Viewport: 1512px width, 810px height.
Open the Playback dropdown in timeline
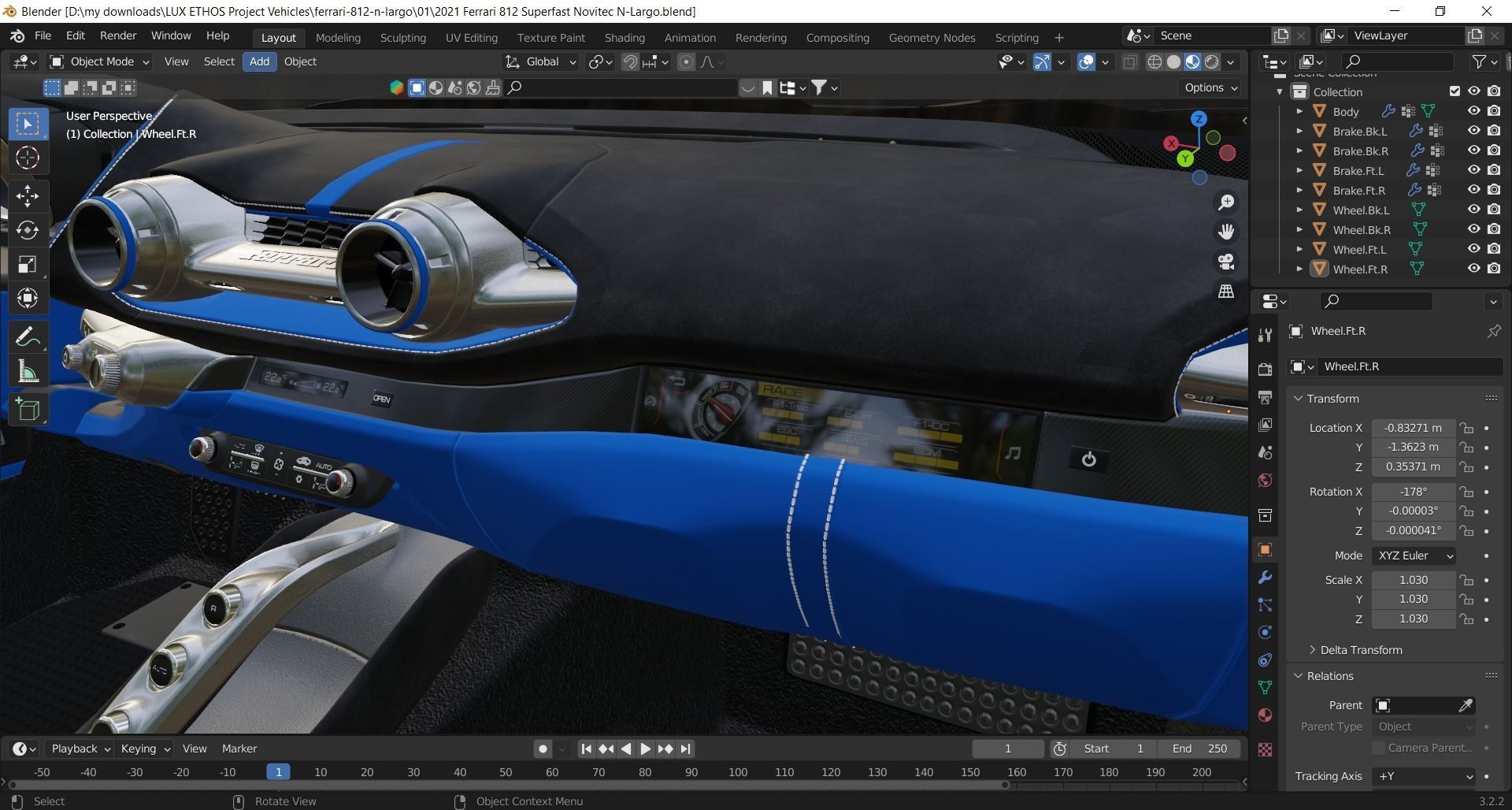point(80,749)
